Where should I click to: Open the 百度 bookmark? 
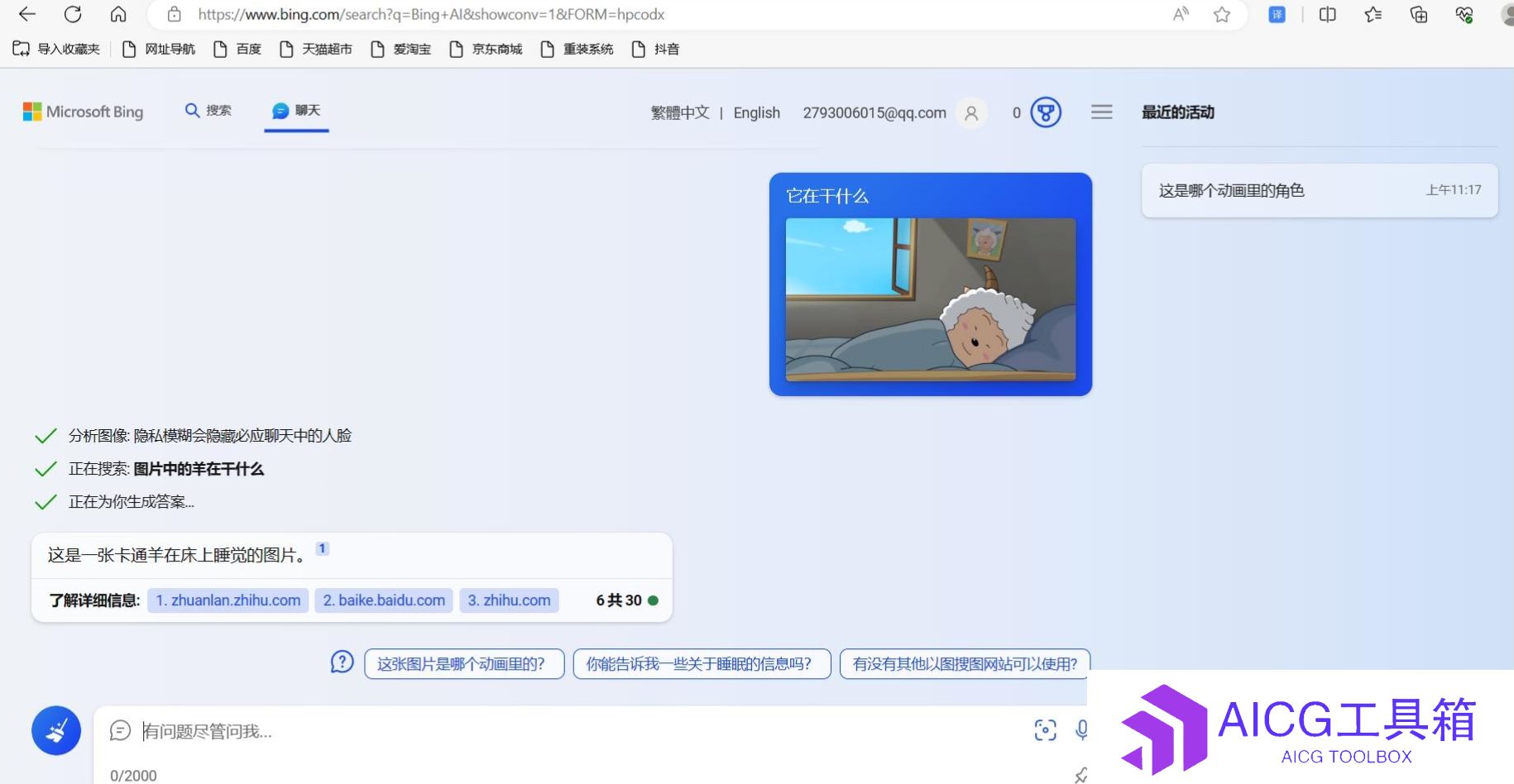(237, 49)
